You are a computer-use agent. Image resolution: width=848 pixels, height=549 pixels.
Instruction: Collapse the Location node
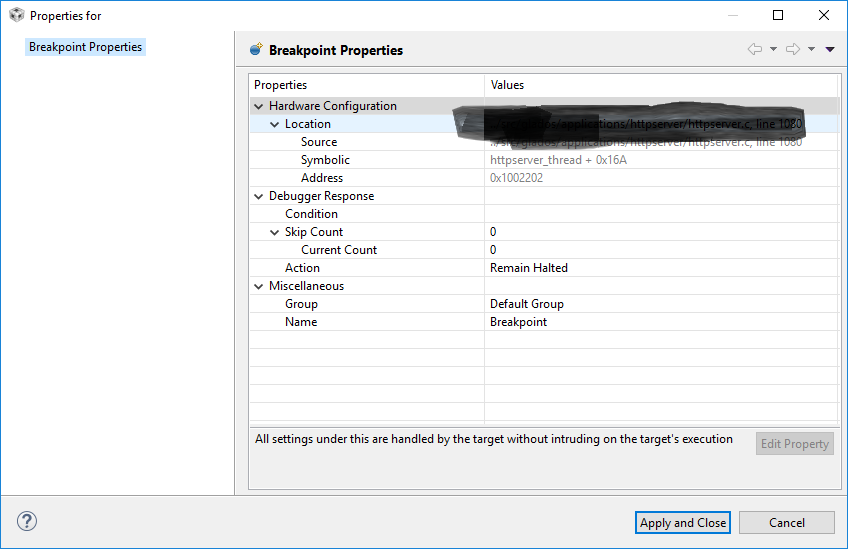275,124
